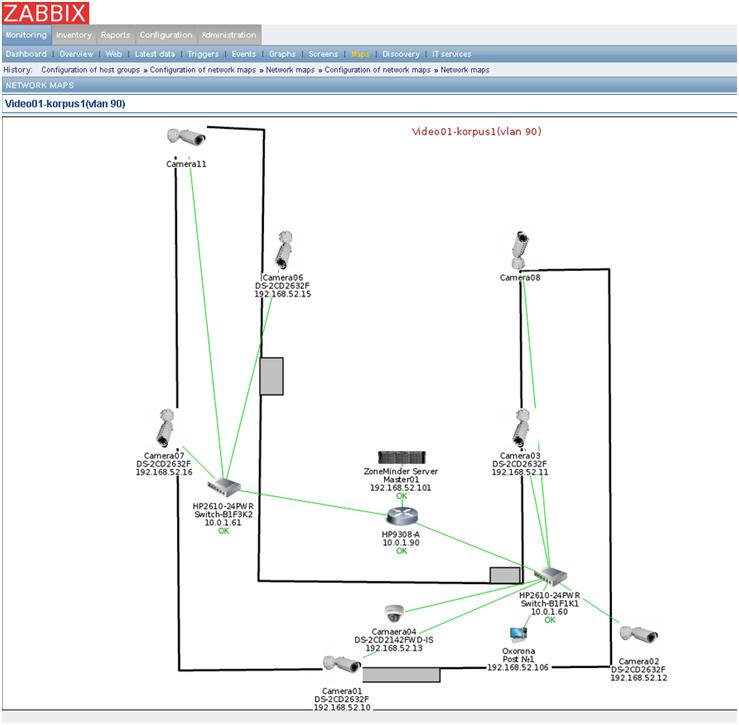The width and height of the screenshot is (739, 725).
Task: Switch to the Reports tab
Action: pyautogui.click(x=115, y=35)
